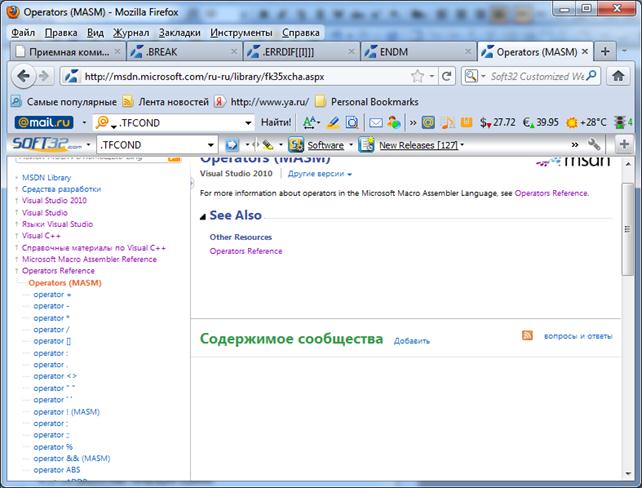This screenshot has width=642, height=488.
Task: Focus the Soft32 Customized Web search field
Action: point(537,76)
